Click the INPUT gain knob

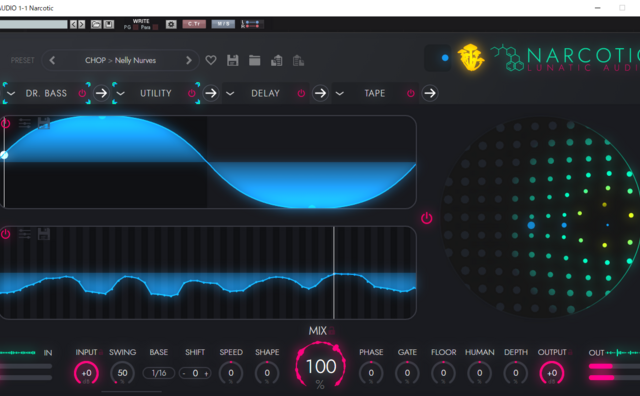click(x=86, y=373)
